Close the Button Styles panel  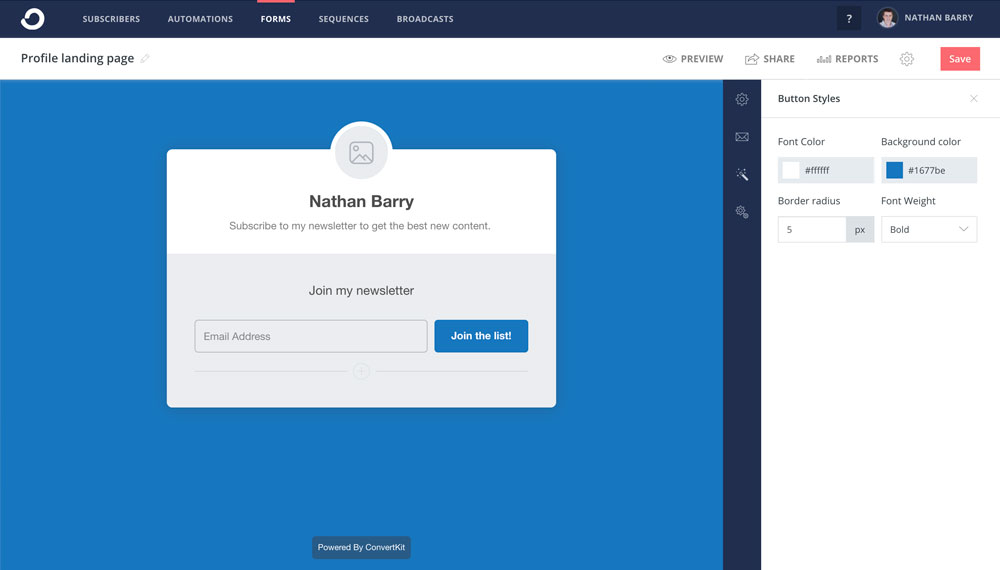[974, 98]
